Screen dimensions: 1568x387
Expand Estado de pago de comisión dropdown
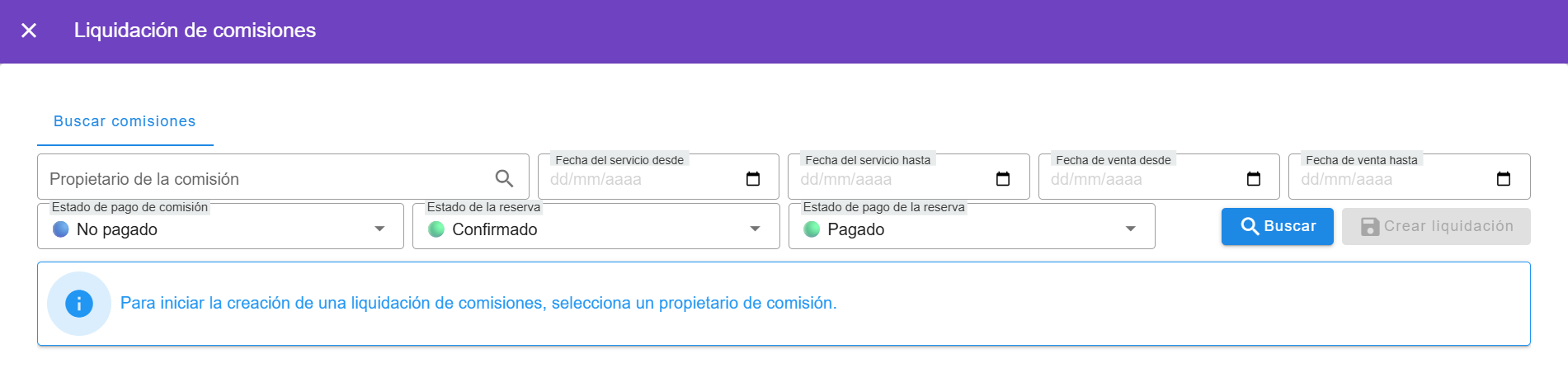(379, 229)
